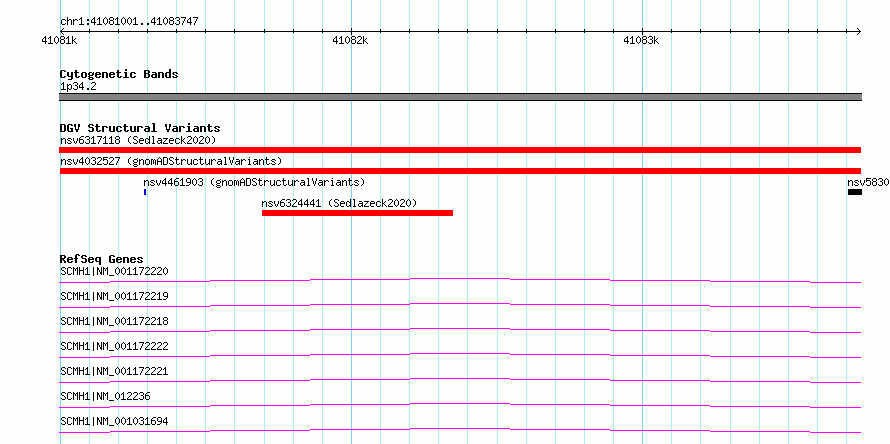Select the black nsv5830 variant block
This screenshot has width=890, height=444.
855,192
